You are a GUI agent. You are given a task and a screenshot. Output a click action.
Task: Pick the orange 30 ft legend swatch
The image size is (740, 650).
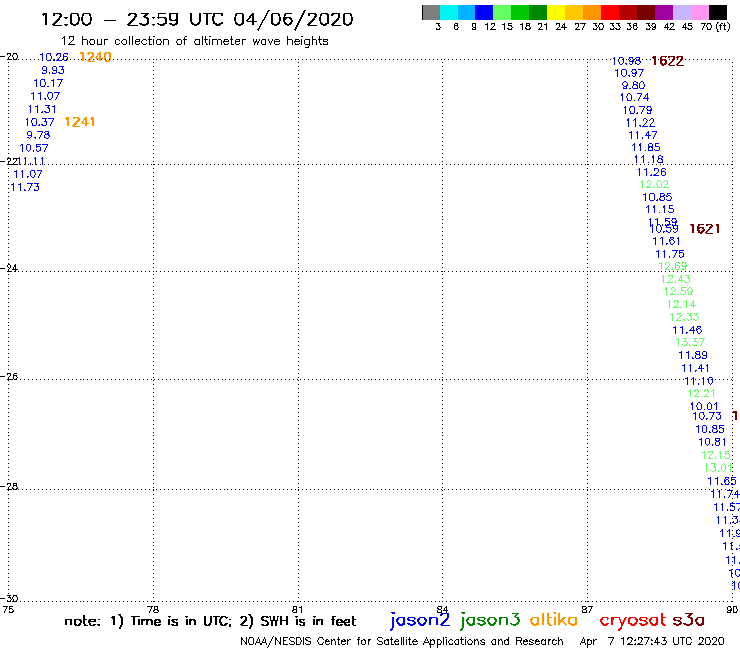(x=592, y=12)
